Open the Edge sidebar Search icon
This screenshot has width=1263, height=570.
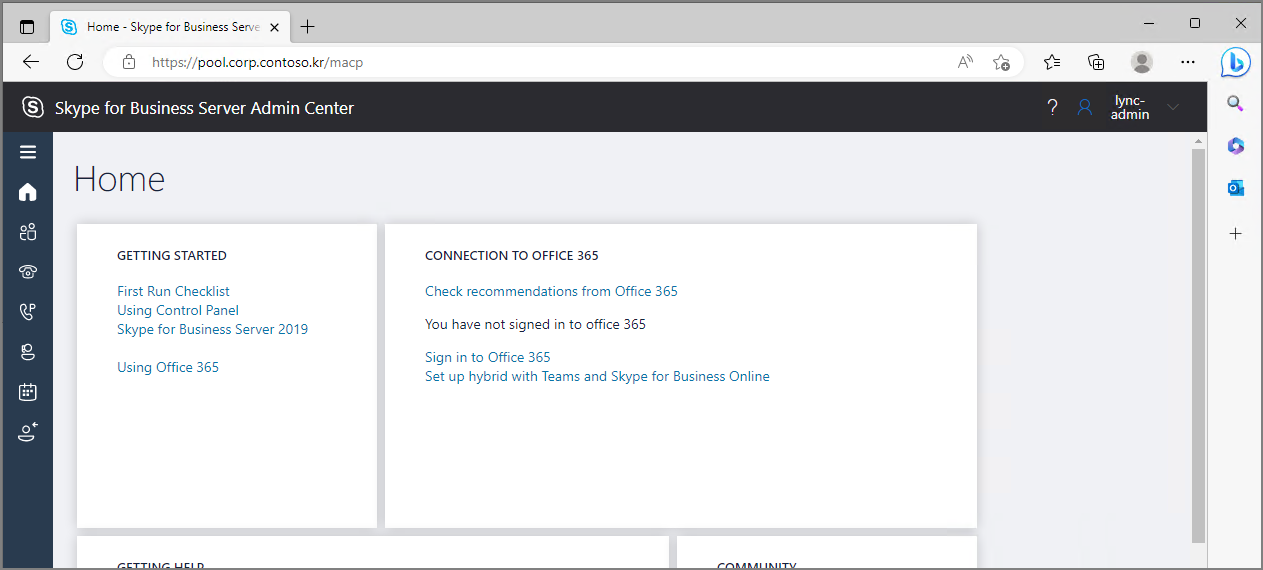click(x=1236, y=104)
